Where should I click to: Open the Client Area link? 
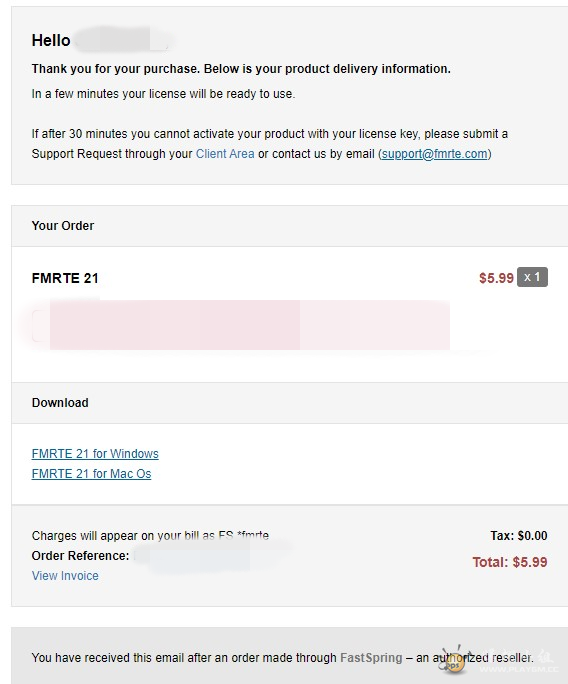pos(225,154)
